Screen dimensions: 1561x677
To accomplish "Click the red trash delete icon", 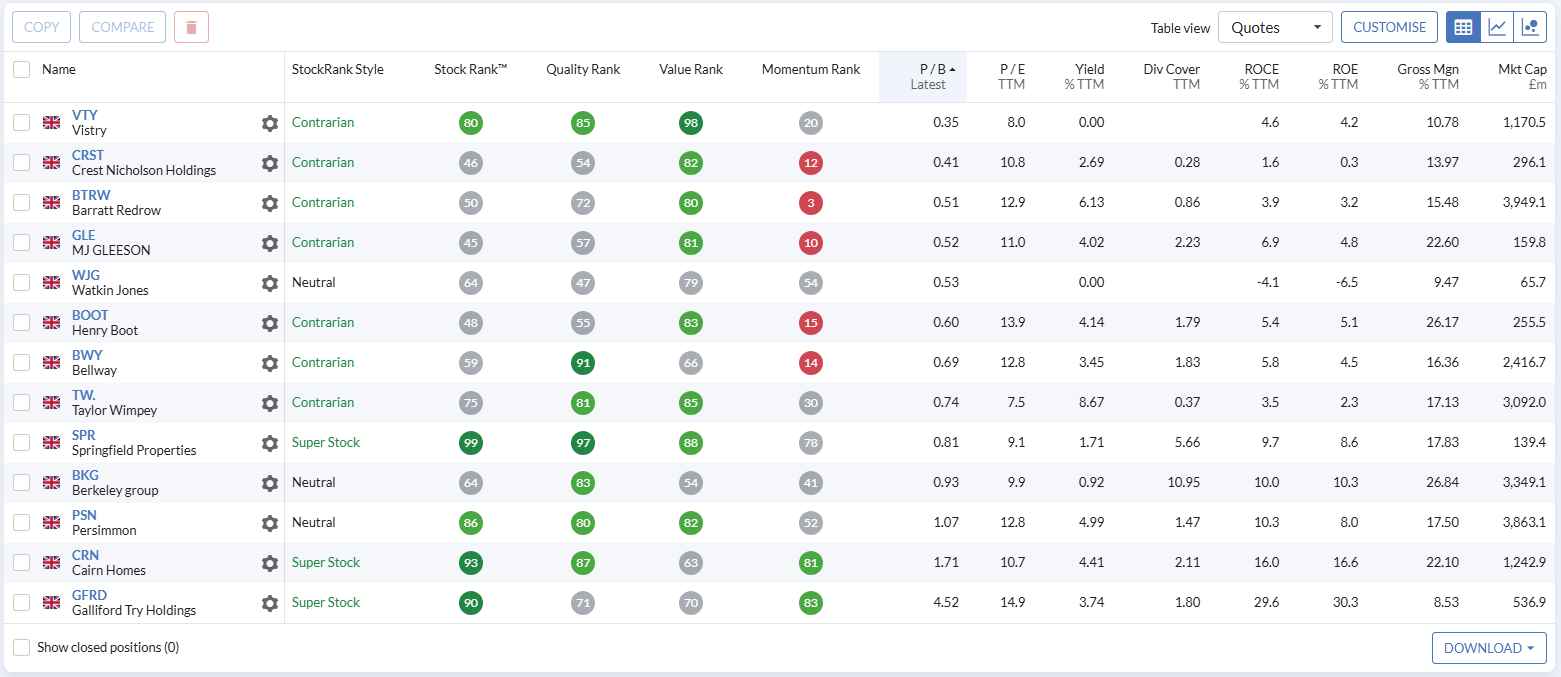I will tap(191, 27).
